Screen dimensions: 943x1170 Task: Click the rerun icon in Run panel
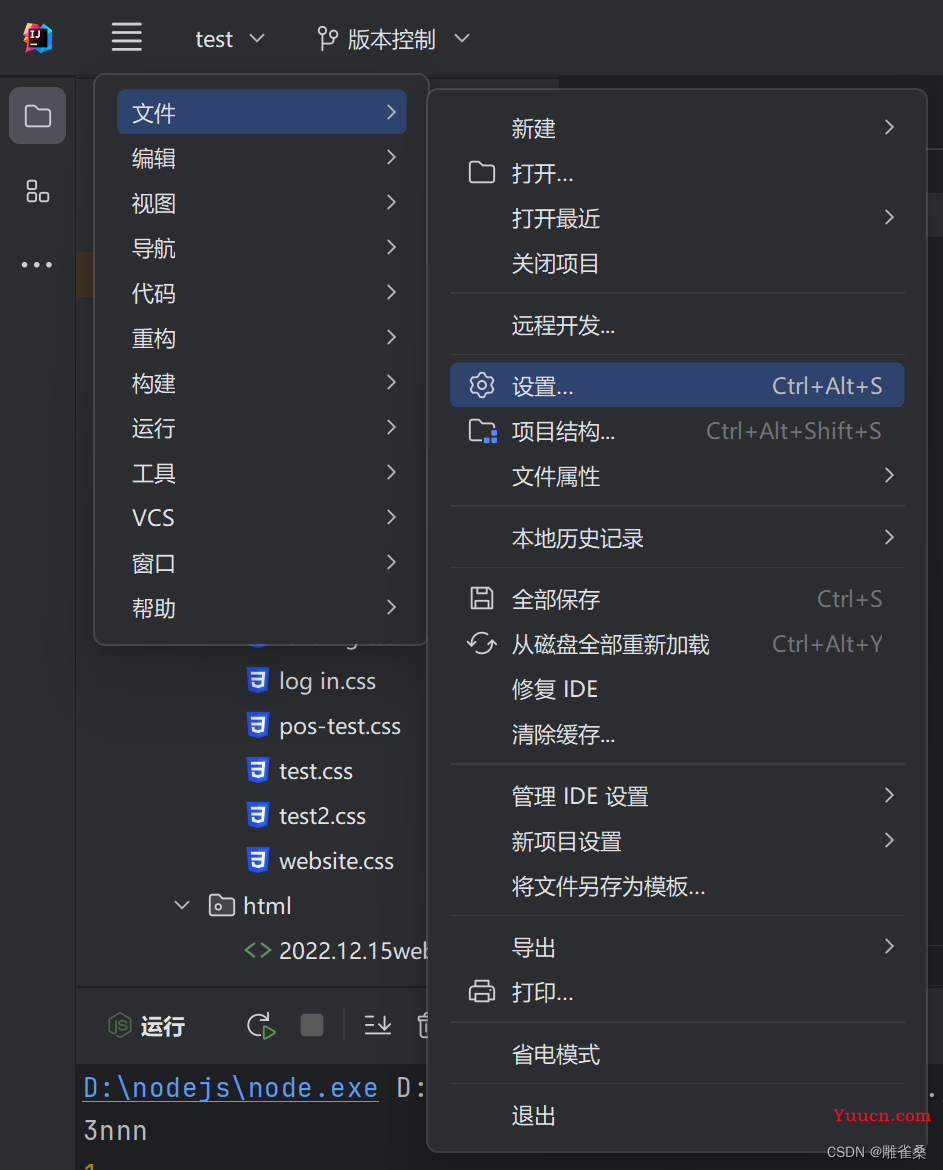tap(261, 1026)
